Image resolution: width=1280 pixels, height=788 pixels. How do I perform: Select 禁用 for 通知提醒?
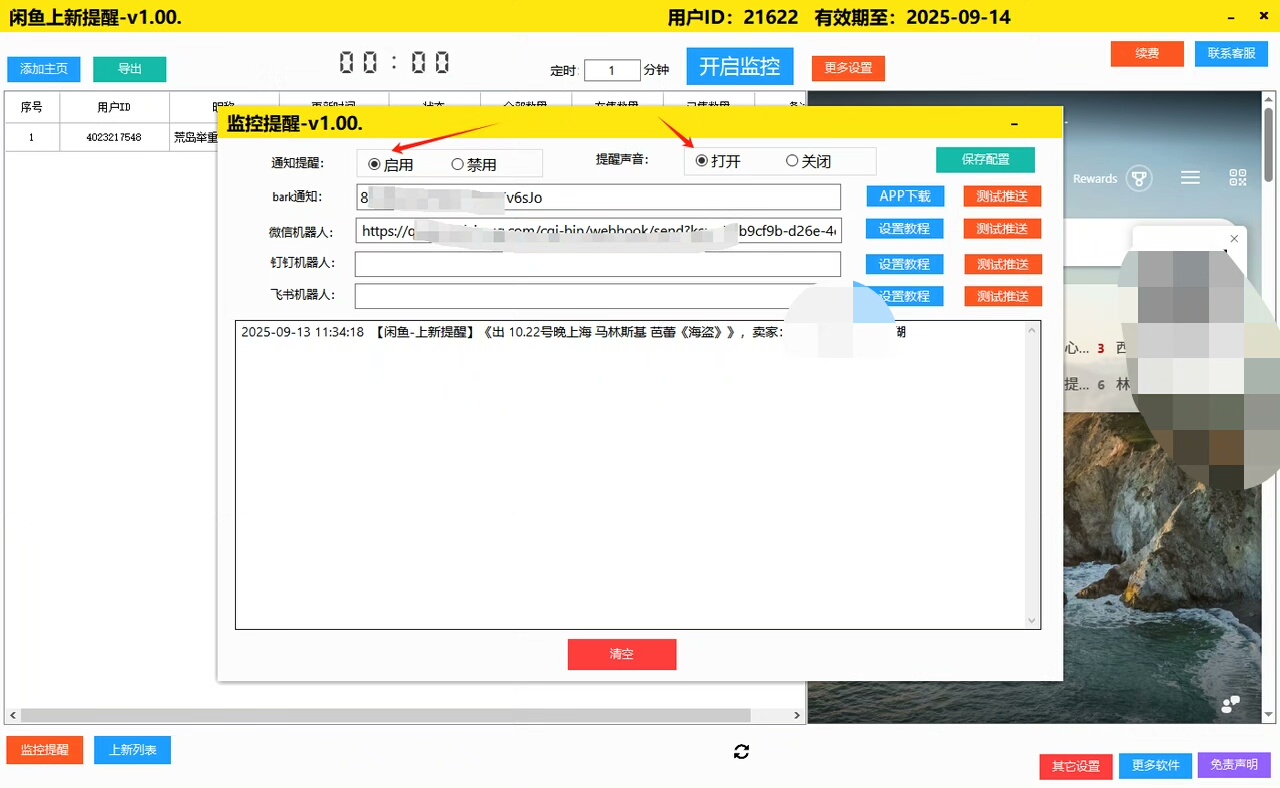pyautogui.click(x=474, y=164)
